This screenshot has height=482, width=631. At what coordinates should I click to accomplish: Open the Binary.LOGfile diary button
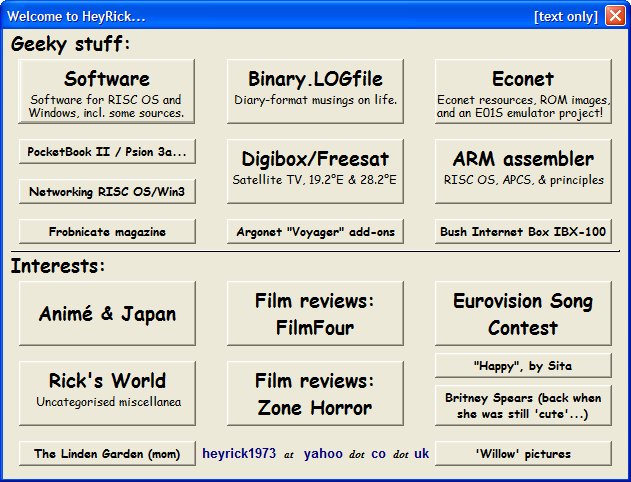315,91
